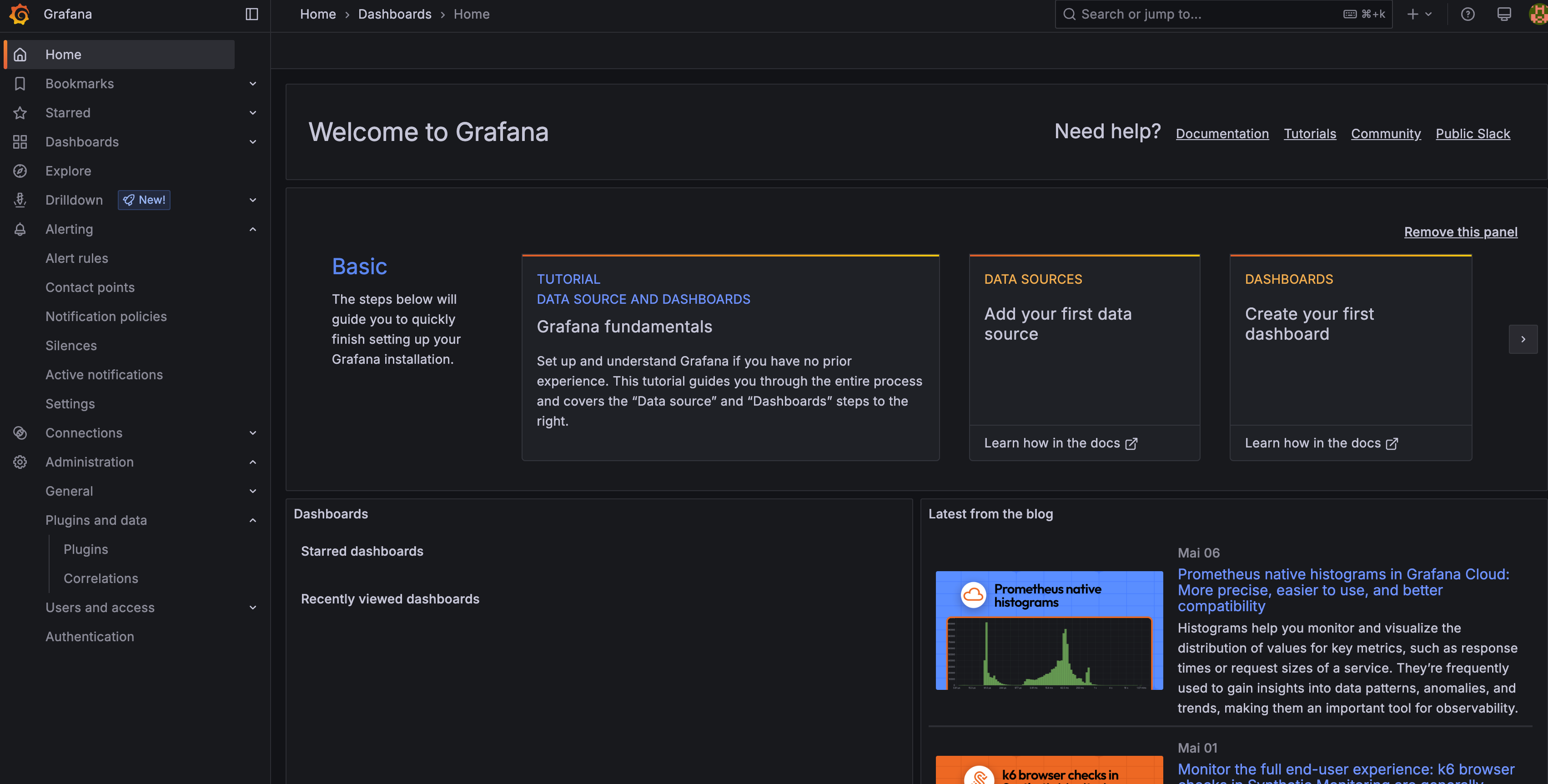Click the Explore compass icon
The image size is (1548, 784).
[x=20, y=171]
